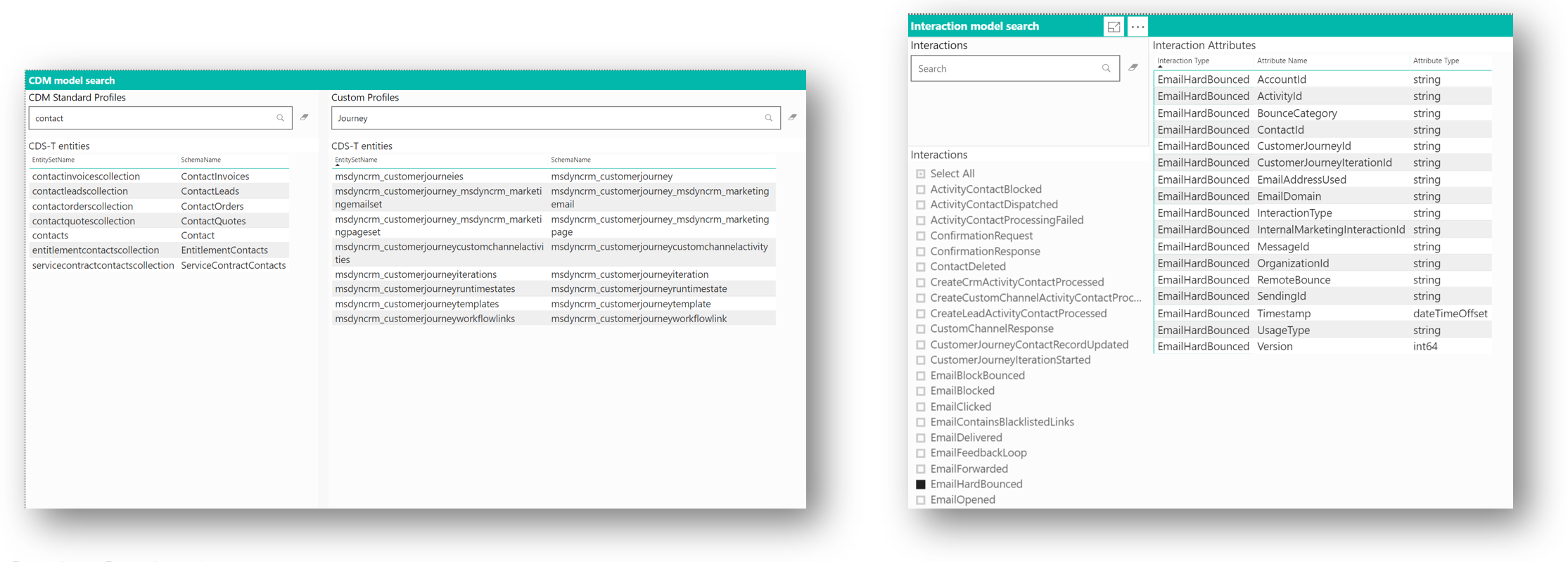1568x562 pixels.
Task: Select the msdyncrm_customerjourneies entity row
Action: click(x=554, y=177)
